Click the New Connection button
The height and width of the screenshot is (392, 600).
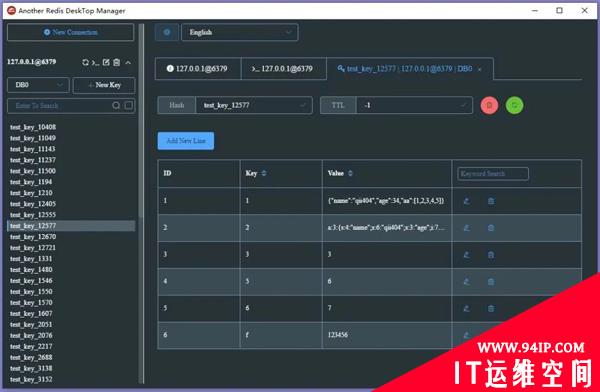(x=70, y=32)
